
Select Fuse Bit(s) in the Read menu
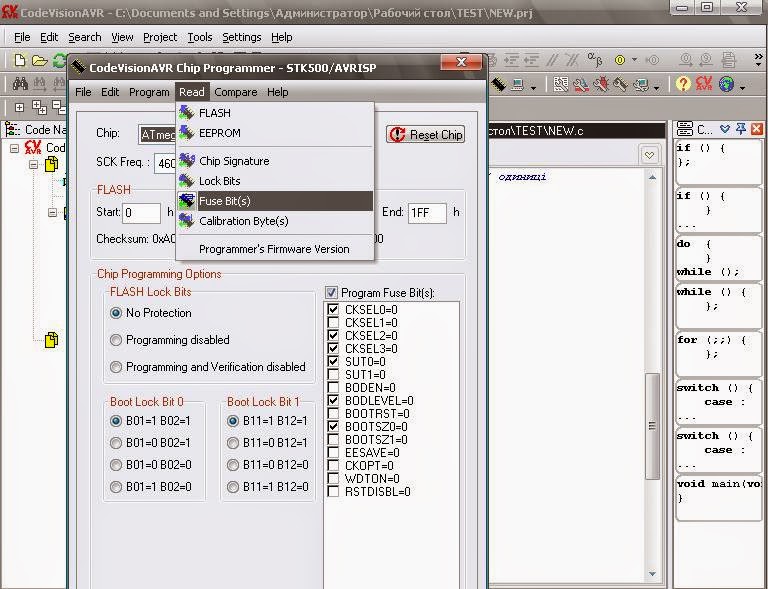[275, 201]
